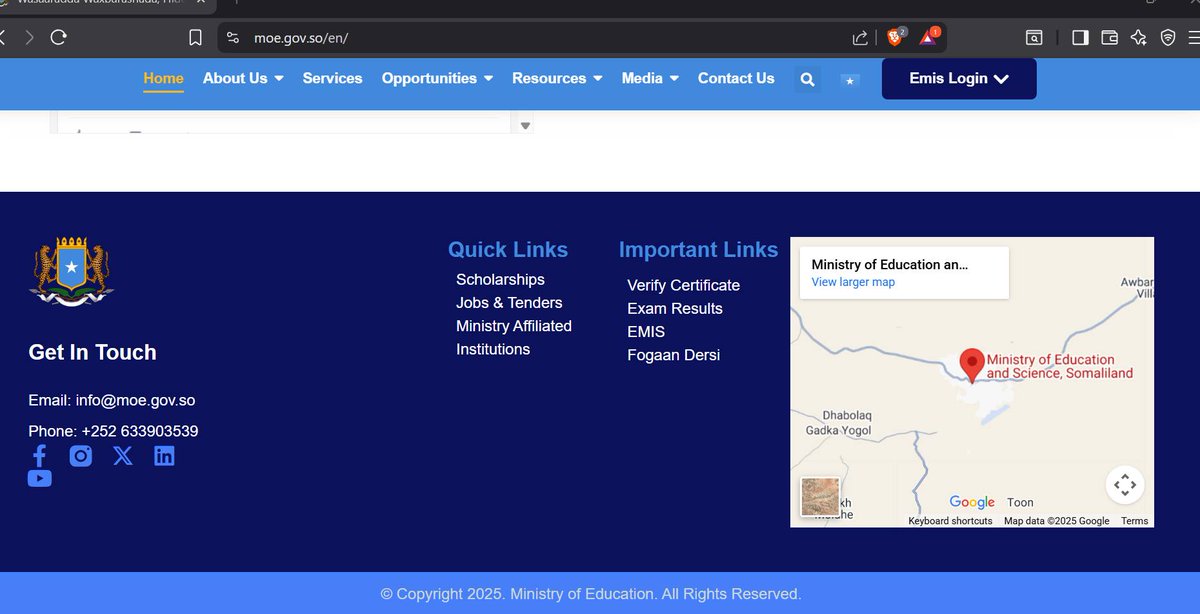The image size is (1200, 614).
Task: Open the ministry's LinkedIn icon
Action: 164,456
